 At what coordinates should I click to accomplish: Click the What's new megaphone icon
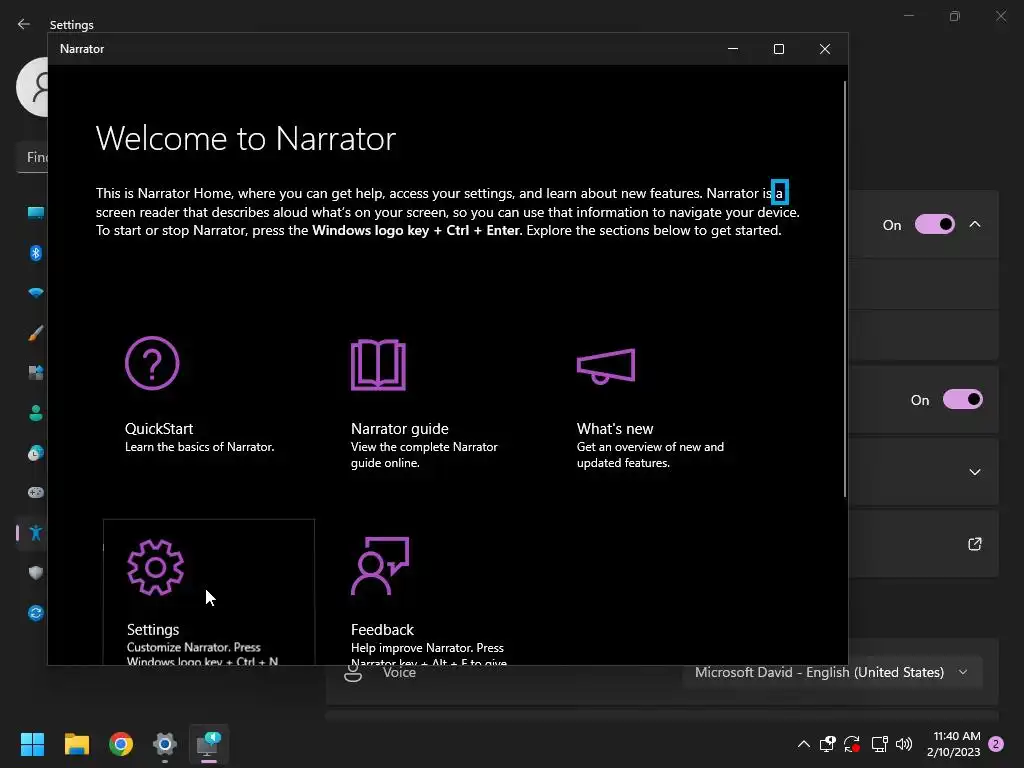point(606,366)
